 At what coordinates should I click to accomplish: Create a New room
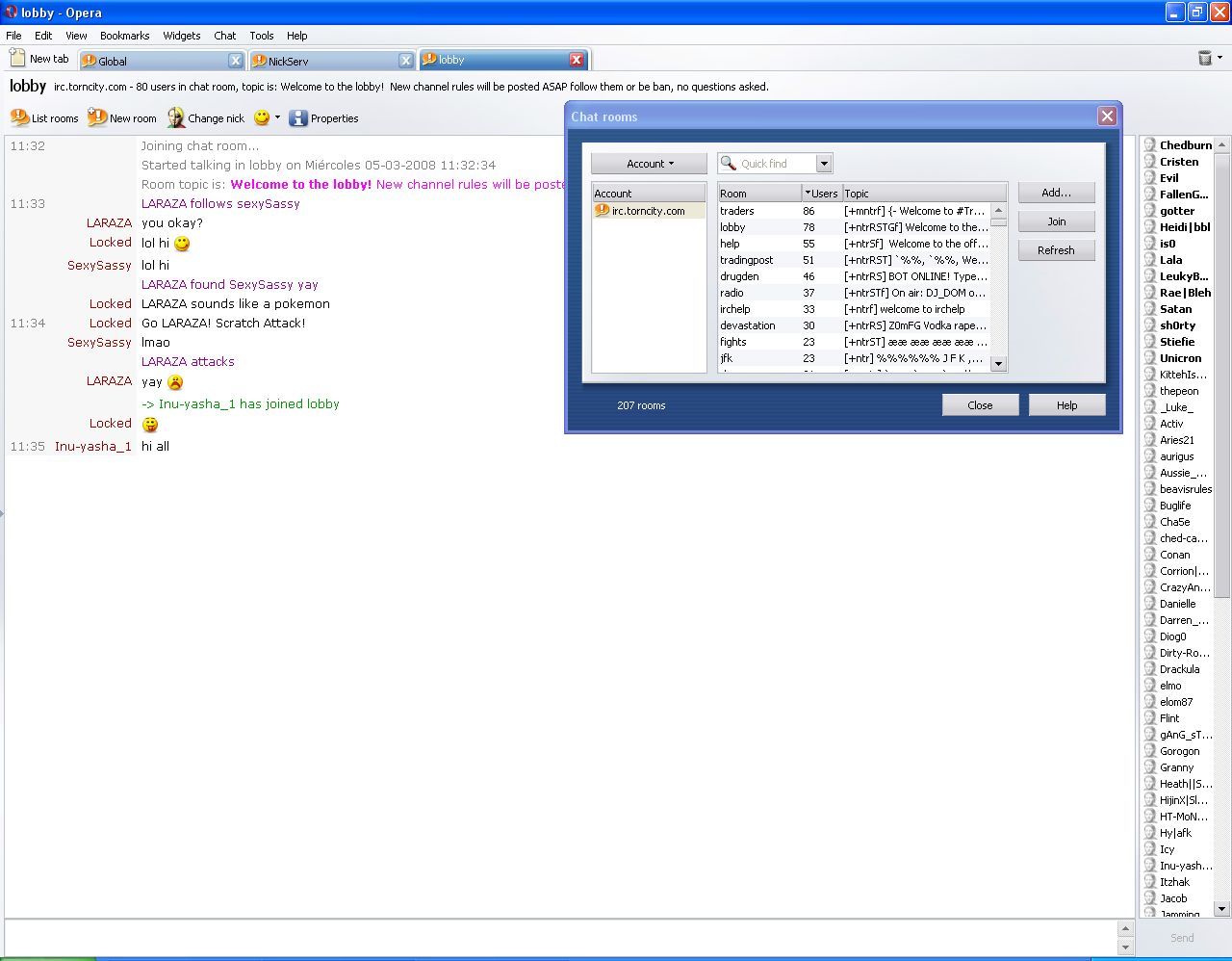[x=122, y=117]
